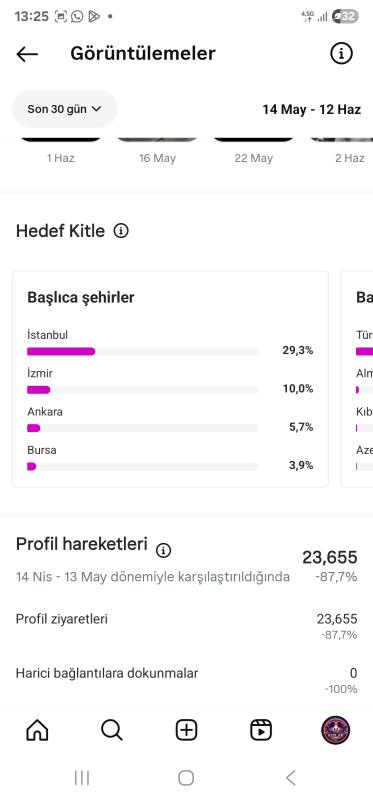Open info icon next to Görüntülemeler title
This screenshot has height=800, width=373.
341,53
